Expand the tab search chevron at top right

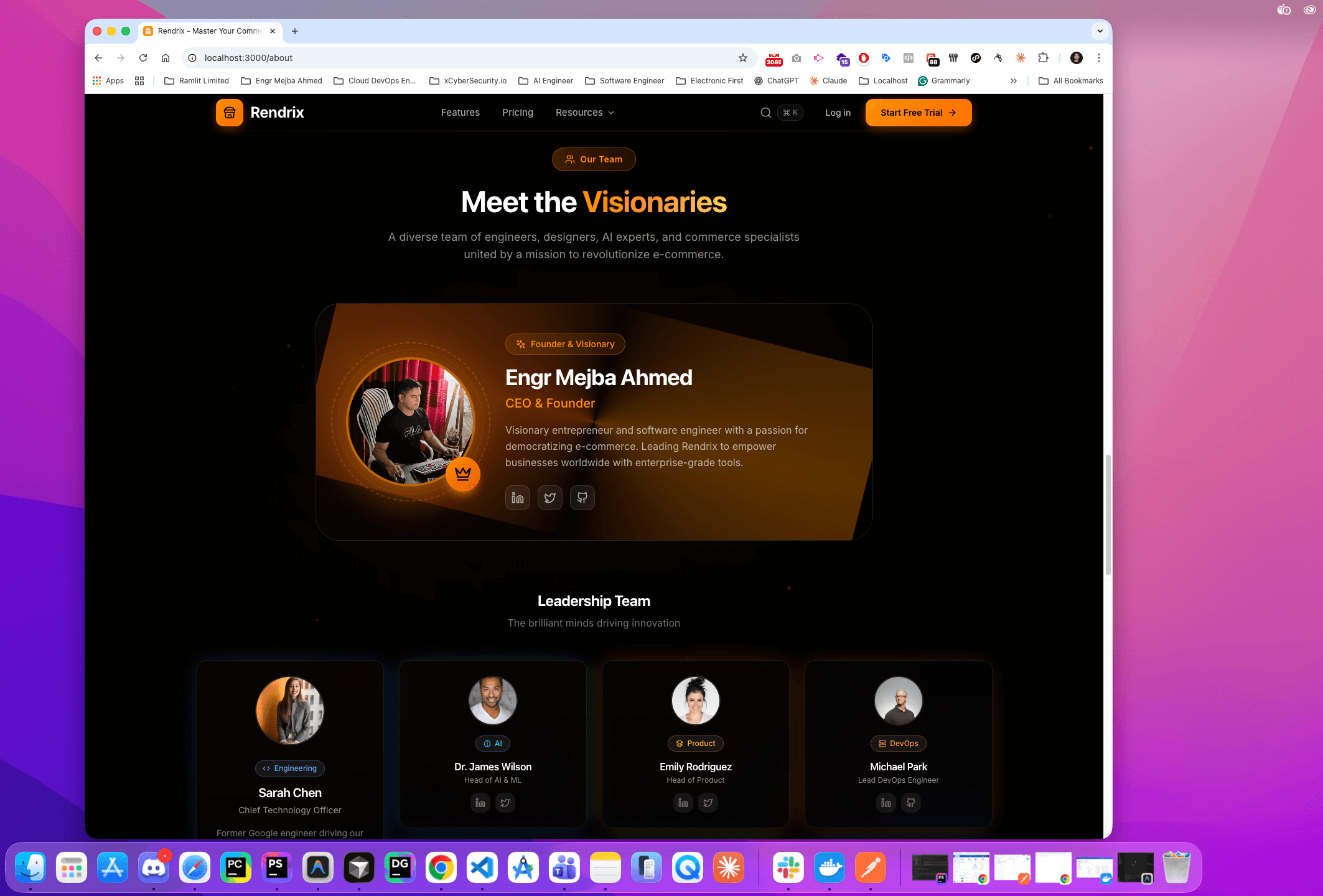[1100, 30]
